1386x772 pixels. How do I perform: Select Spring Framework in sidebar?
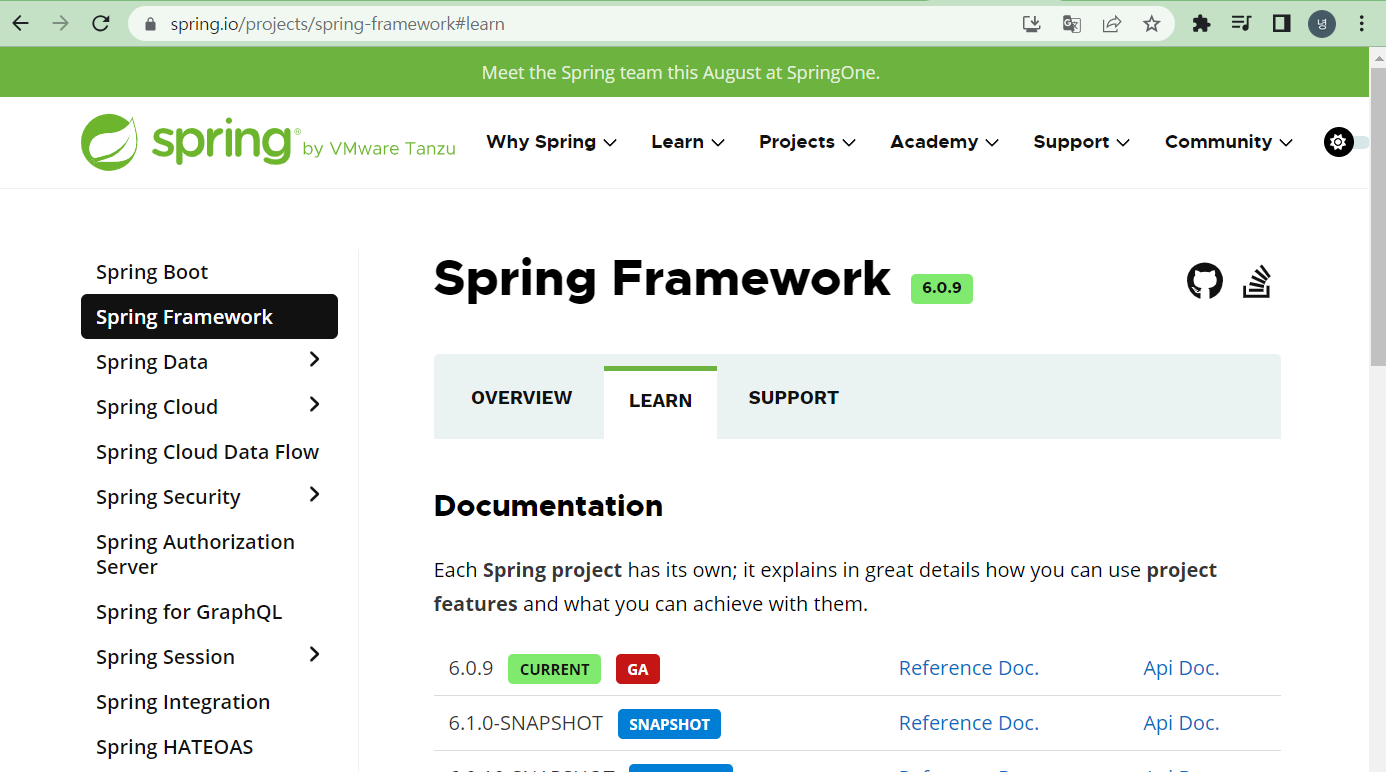pyautogui.click(x=209, y=317)
